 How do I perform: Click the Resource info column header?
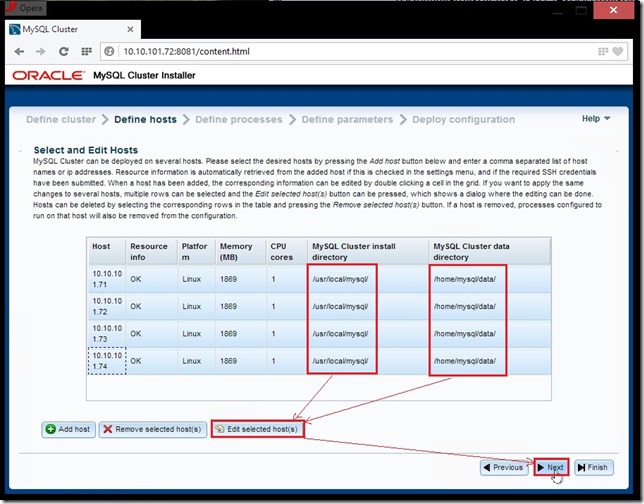[152, 251]
